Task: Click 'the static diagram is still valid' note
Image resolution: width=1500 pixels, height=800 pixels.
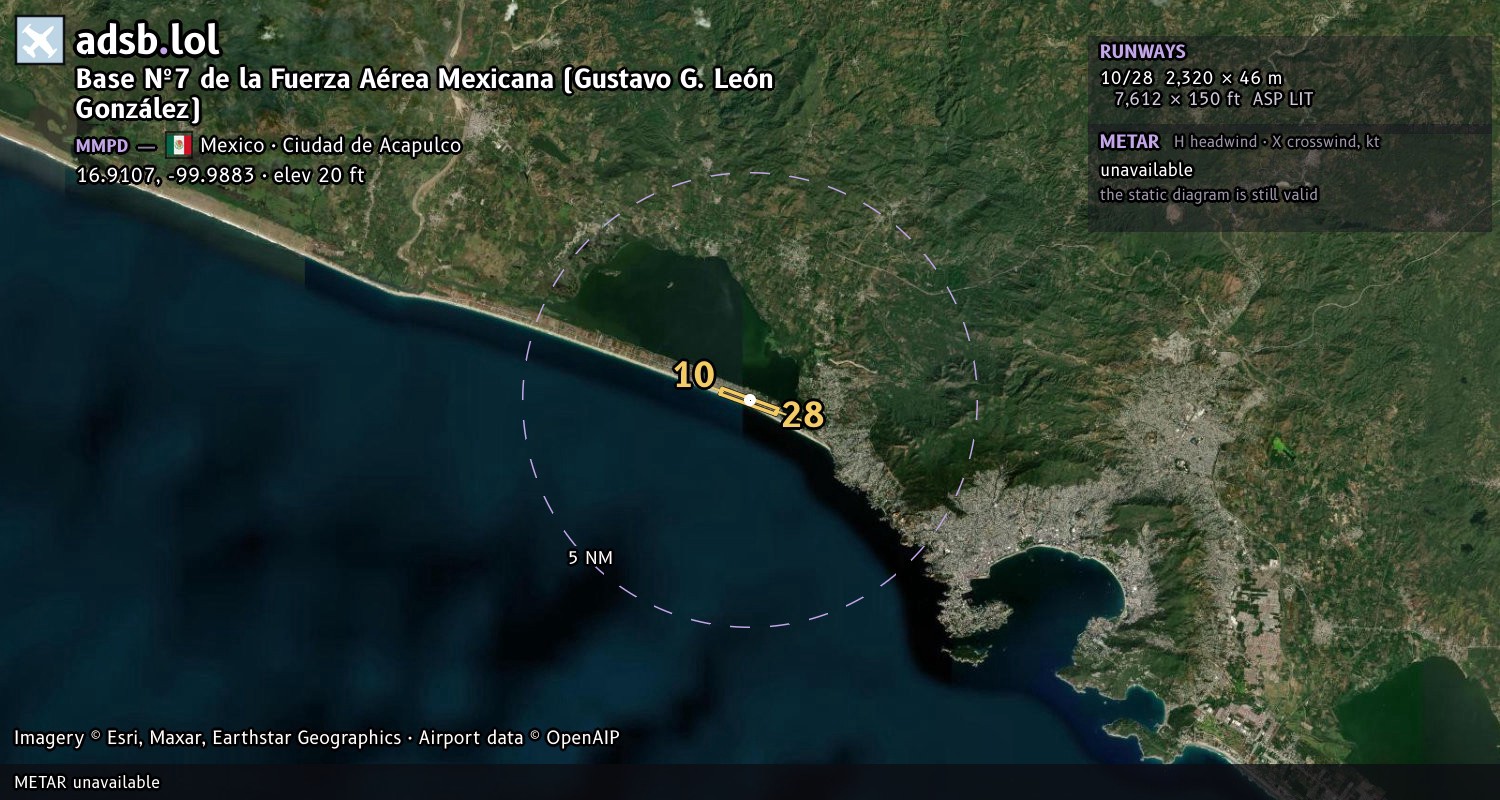Action: [x=1208, y=195]
